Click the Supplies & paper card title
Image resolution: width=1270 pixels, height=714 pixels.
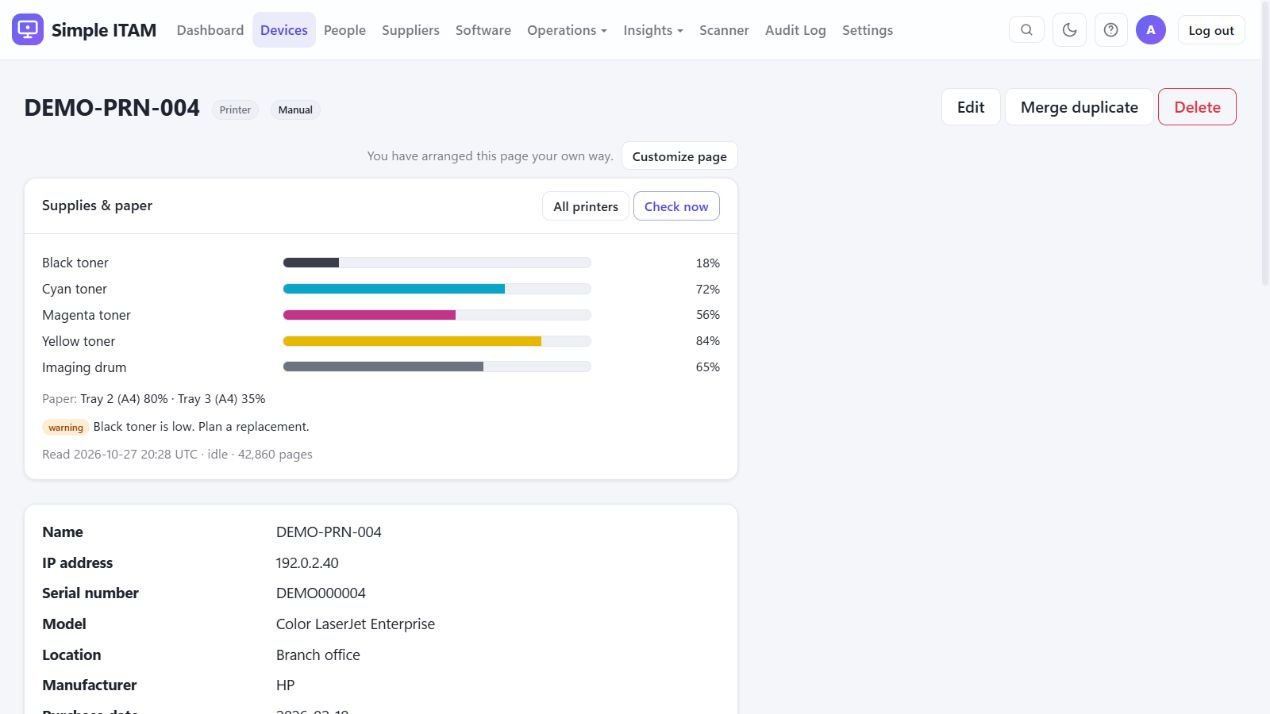[x=97, y=205]
